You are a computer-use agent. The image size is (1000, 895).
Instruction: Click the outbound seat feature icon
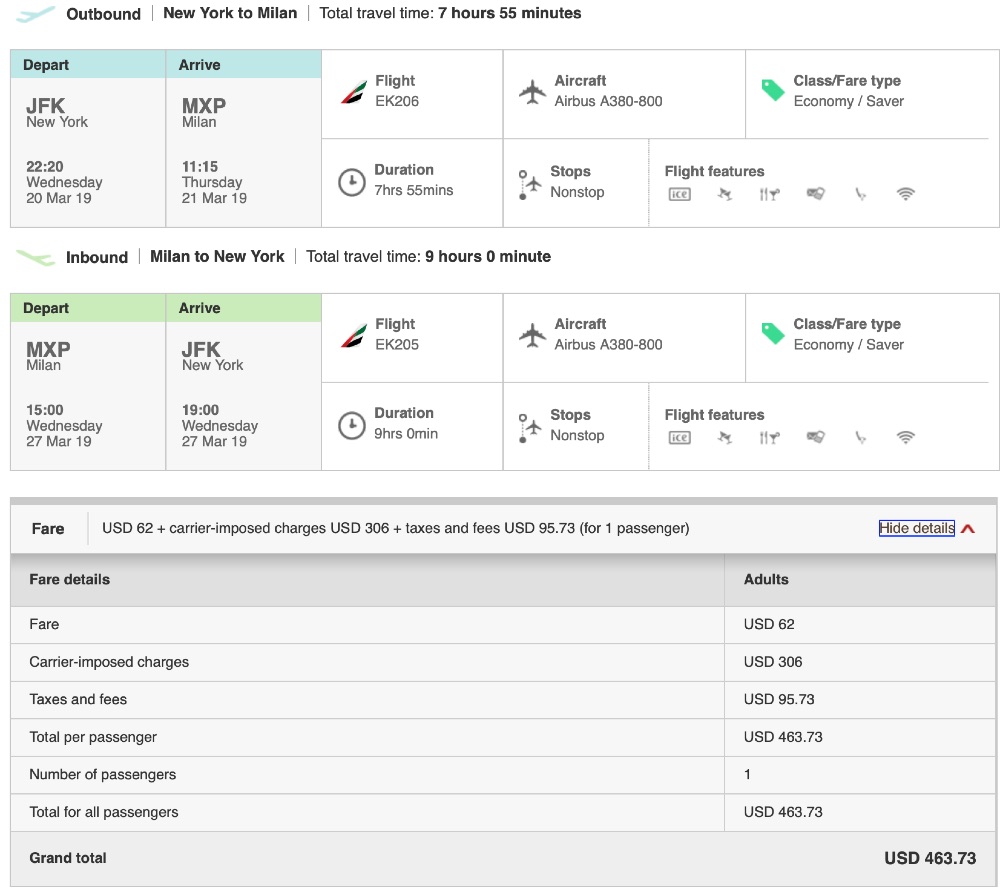(x=860, y=194)
